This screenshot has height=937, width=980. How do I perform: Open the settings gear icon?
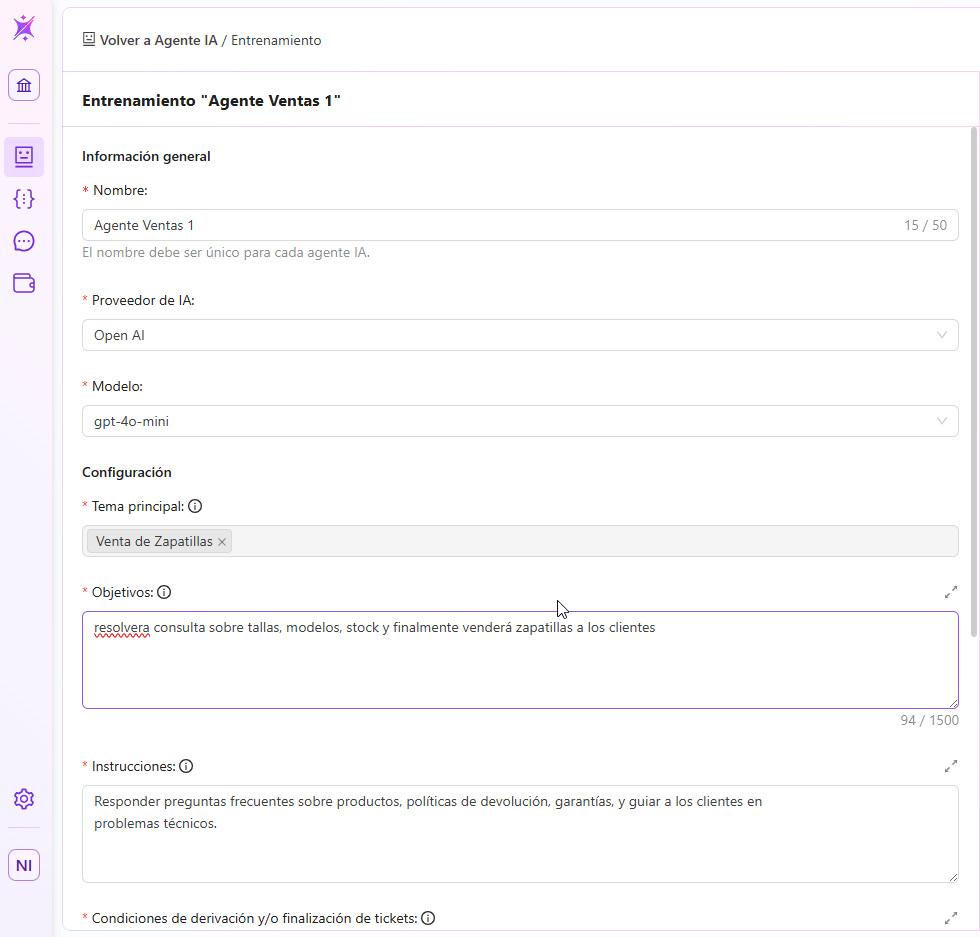click(x=24, y=799)
